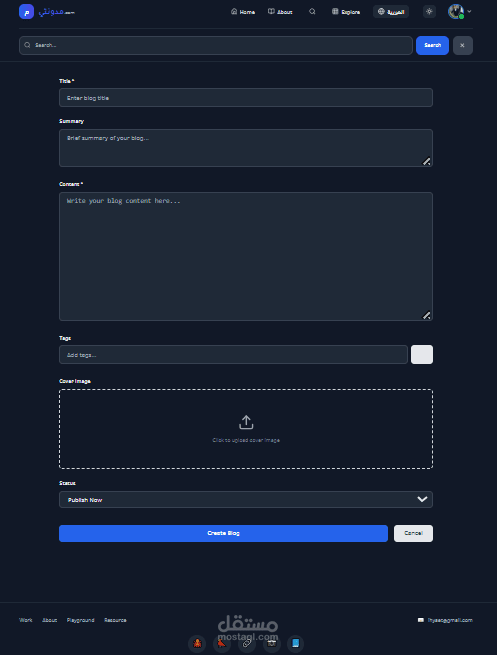Switch language to Arabic (العربية)

391,12
